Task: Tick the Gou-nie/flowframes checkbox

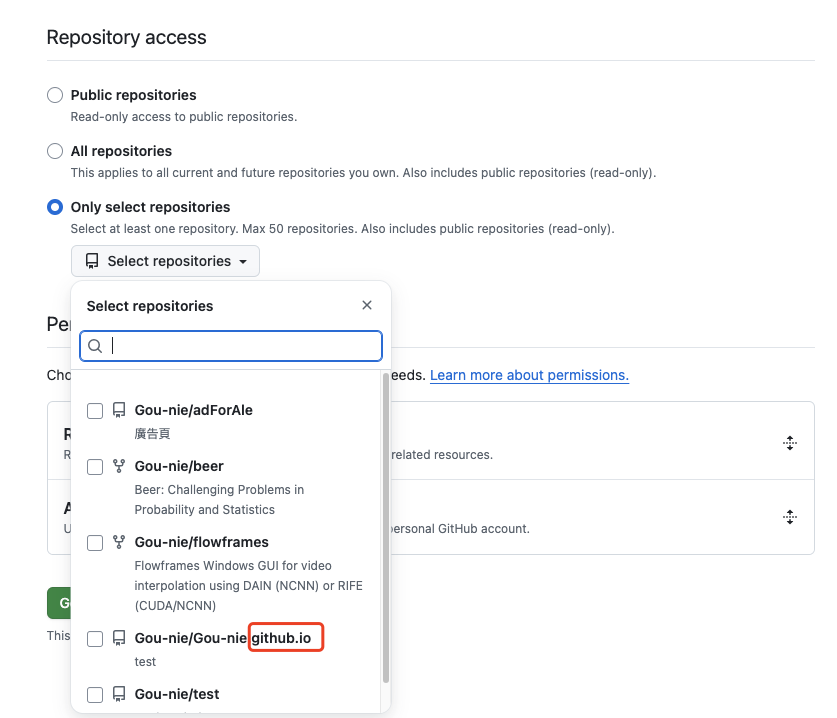Action: point(95,542)
